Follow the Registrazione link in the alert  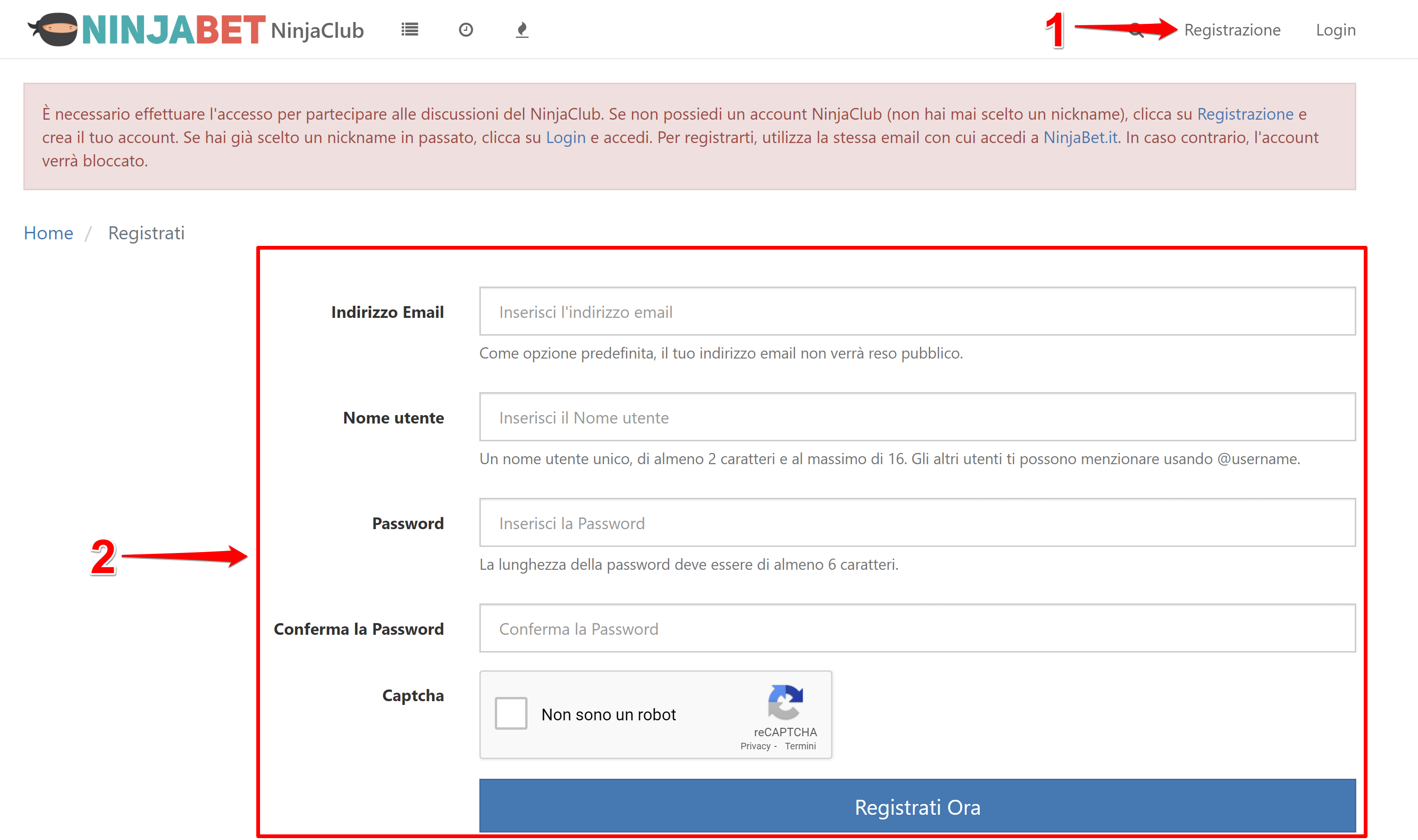pos(1244,114)
